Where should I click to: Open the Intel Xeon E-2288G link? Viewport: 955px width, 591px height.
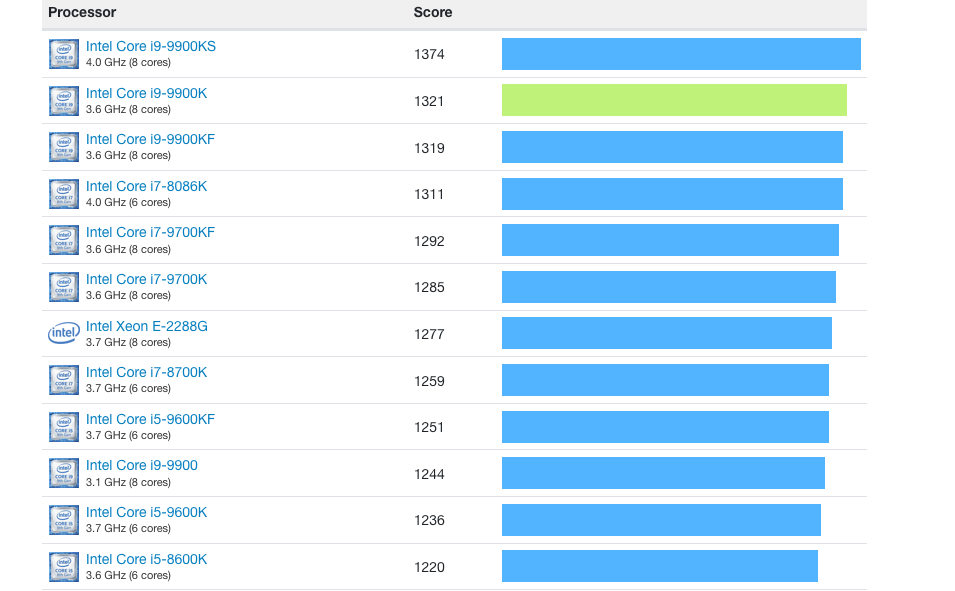click(x=146, y=326)
